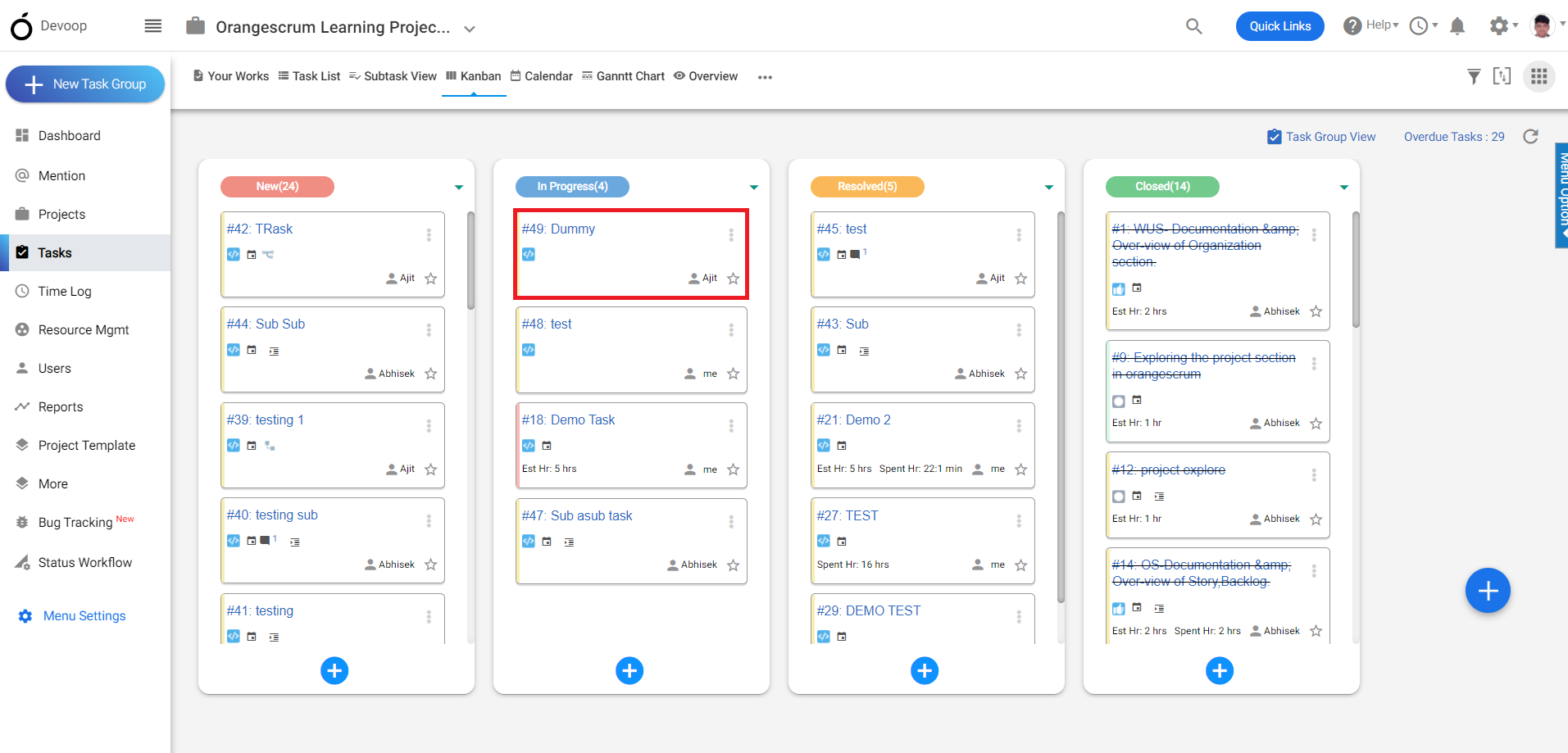The height and width of the screenshot is (753, 1568).
Task: Click the Orangescrum logo icon
Action: point(21,26)
